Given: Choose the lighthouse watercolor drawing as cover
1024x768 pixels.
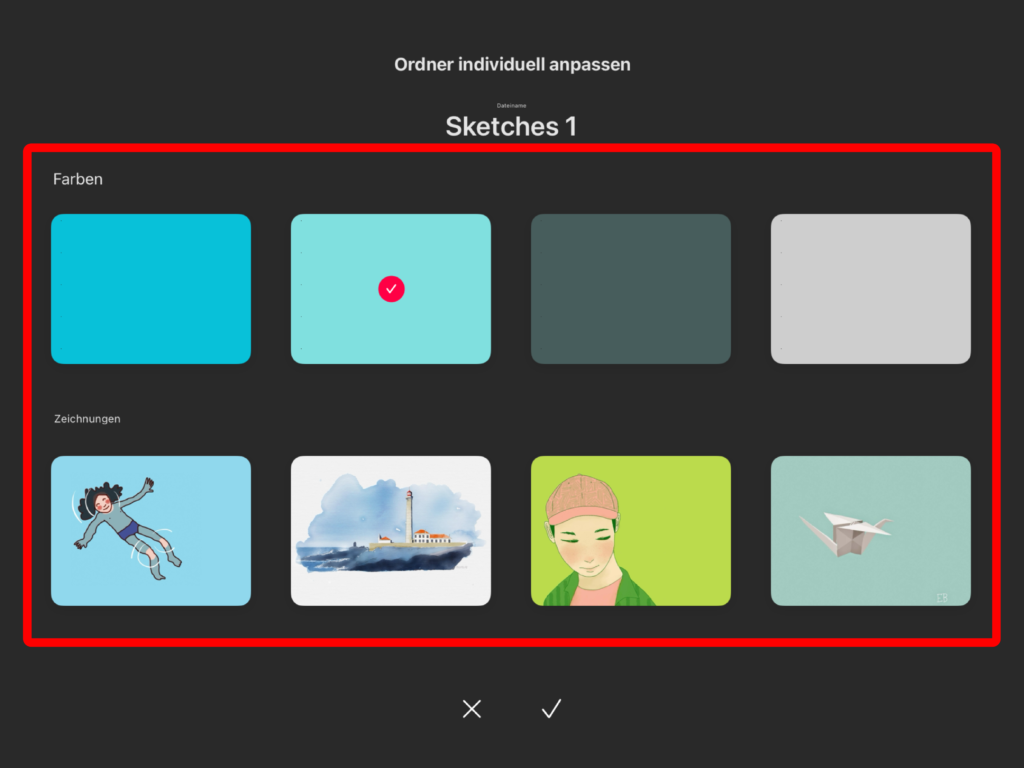Looking at the screenshot, I should pyautogui.click(x=391, y=531).
